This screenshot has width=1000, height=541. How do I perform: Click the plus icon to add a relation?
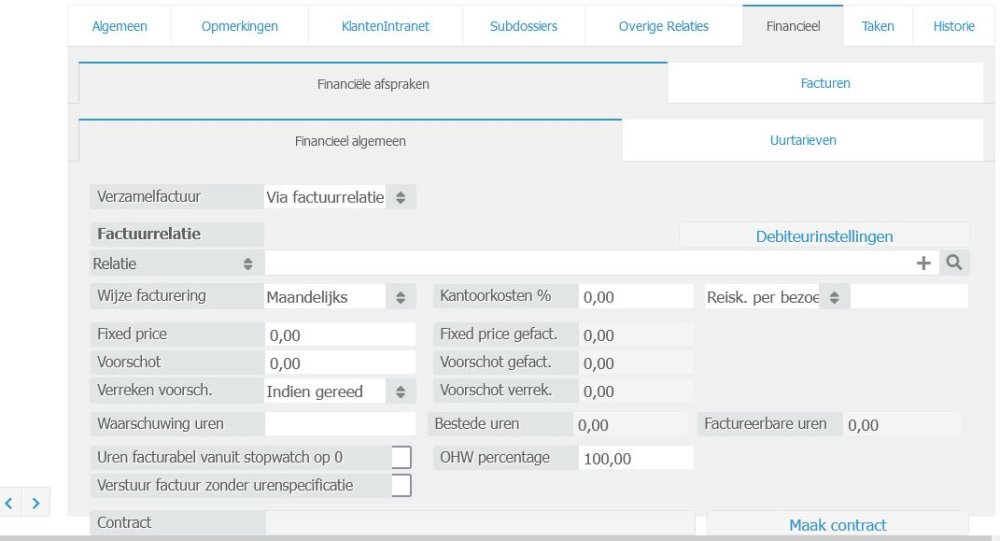[x=923, y=263]
